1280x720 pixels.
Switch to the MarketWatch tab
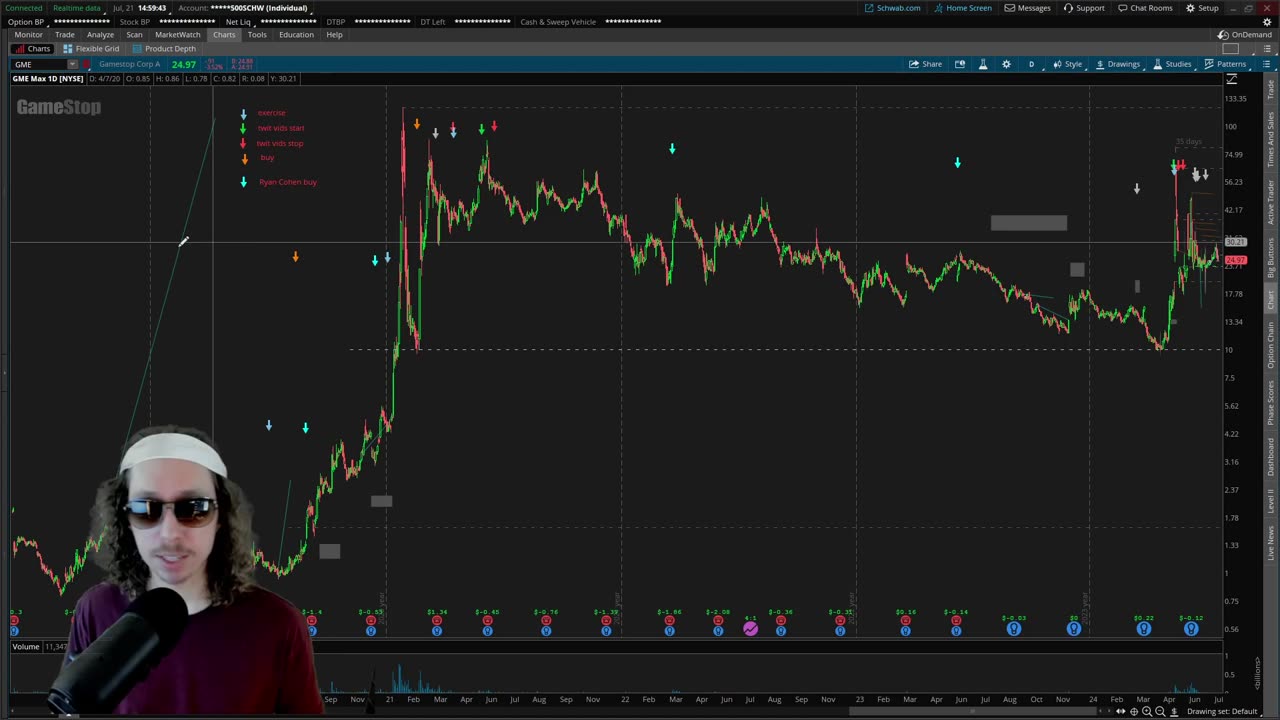tap(177, 35)
